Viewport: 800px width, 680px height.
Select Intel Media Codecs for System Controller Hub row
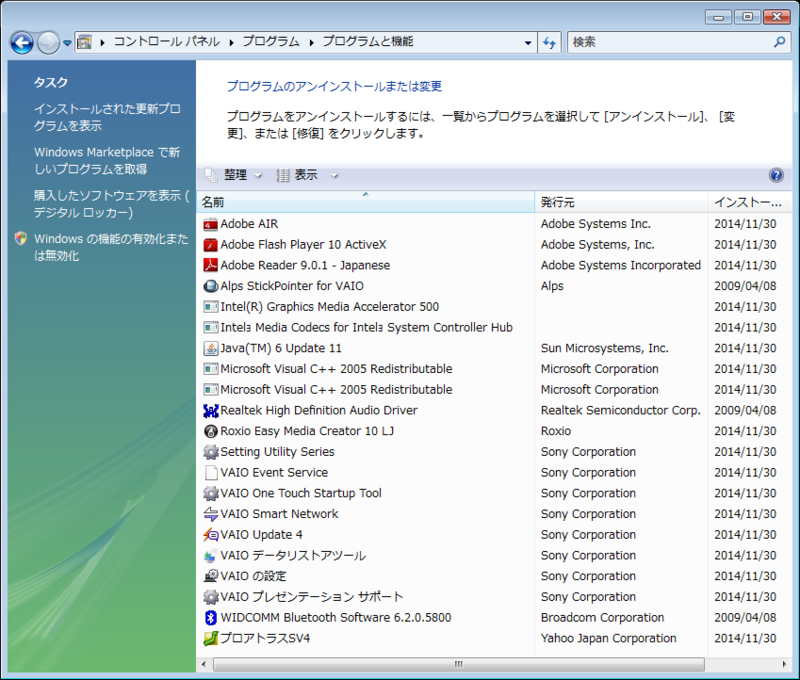pos(493,328)
